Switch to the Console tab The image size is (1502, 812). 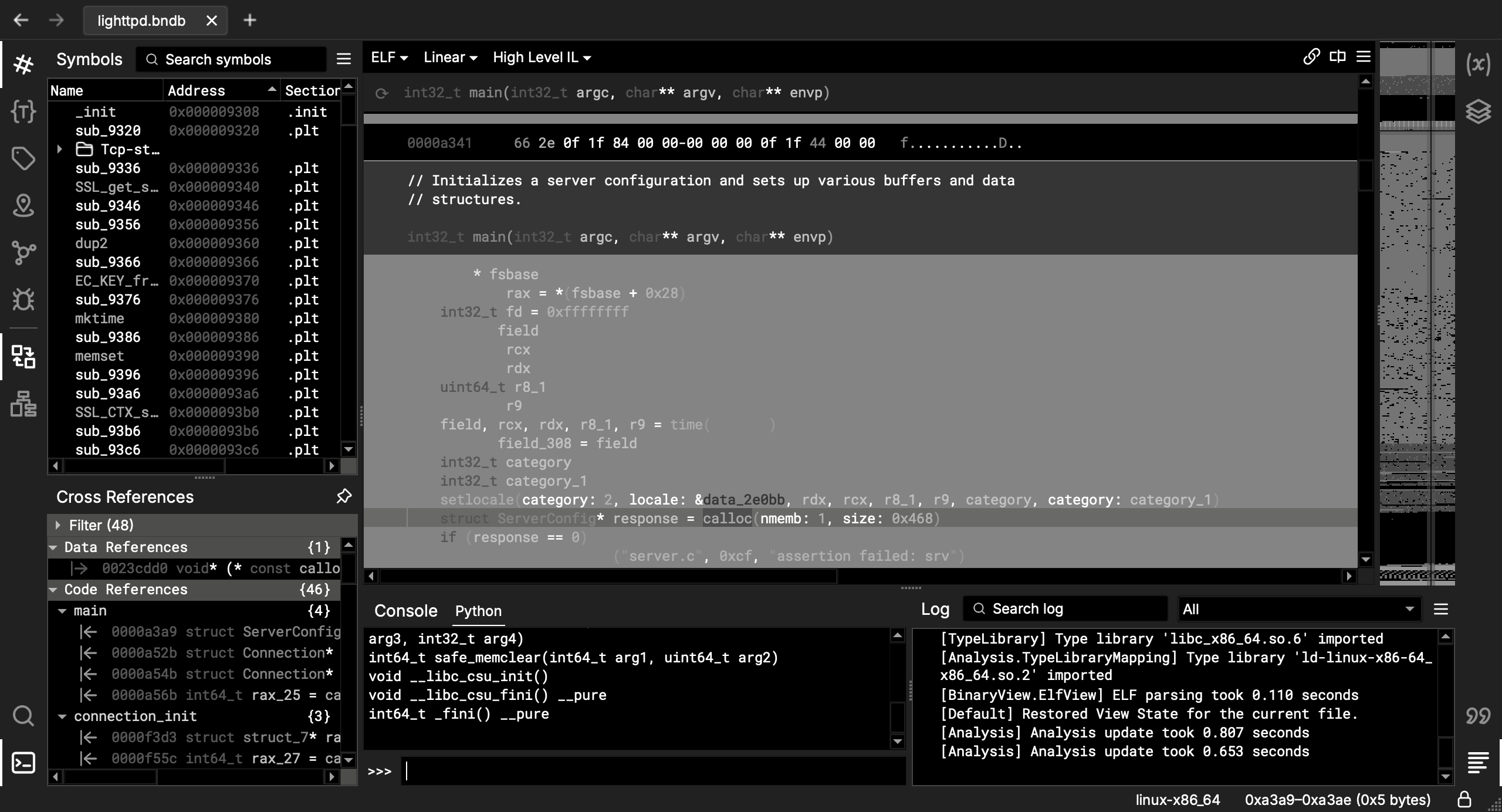tap(405, 610)
